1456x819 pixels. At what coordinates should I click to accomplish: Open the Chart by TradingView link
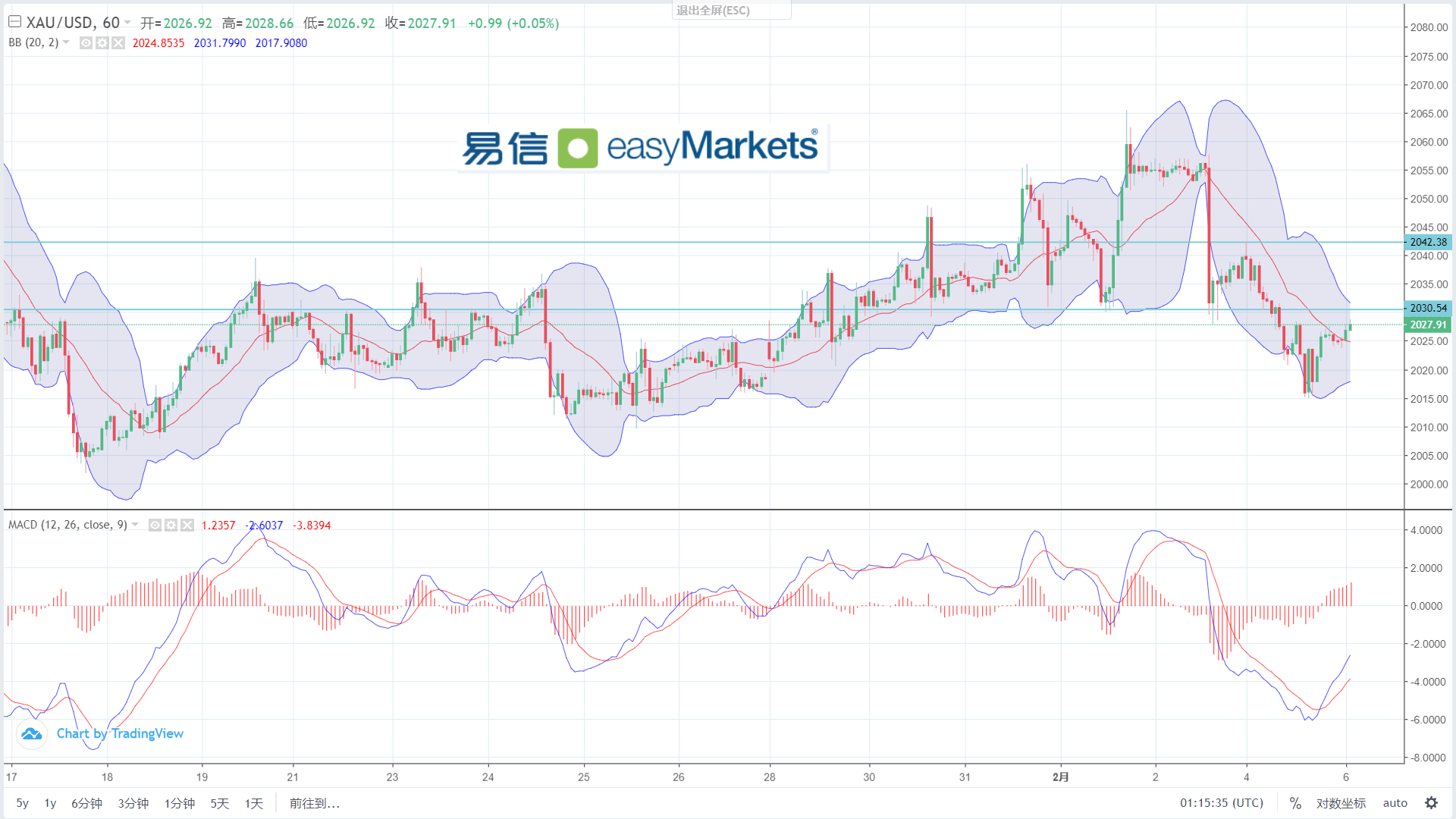tap(120, 733)
